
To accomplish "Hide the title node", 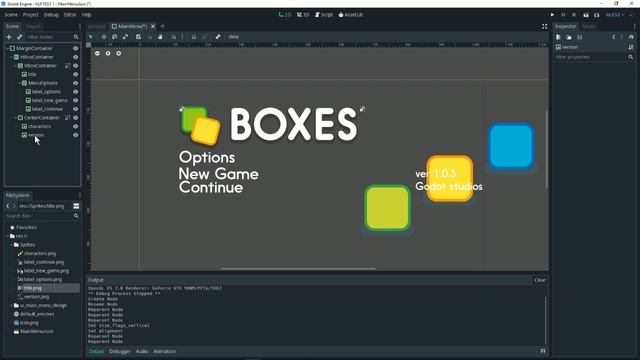I will (76, 74).
